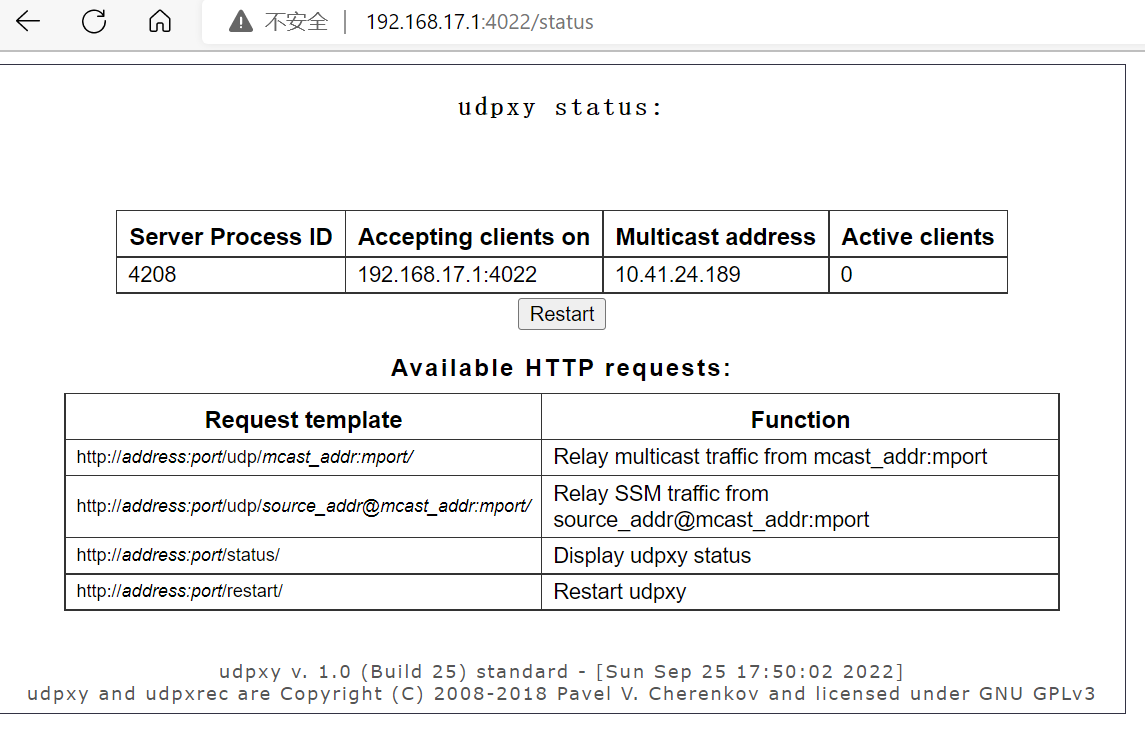Viewport: 1145px width, 729px height.
Task: Select the http://address:port/status/ template
Action: [x=178, y=555]
